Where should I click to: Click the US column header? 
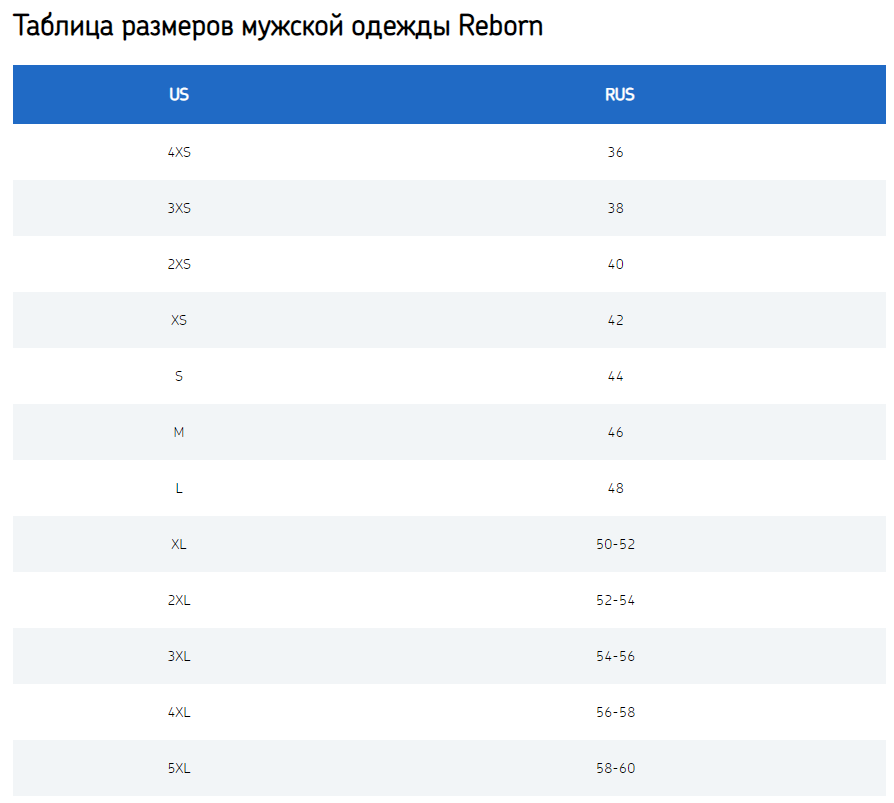coord(179,95)
